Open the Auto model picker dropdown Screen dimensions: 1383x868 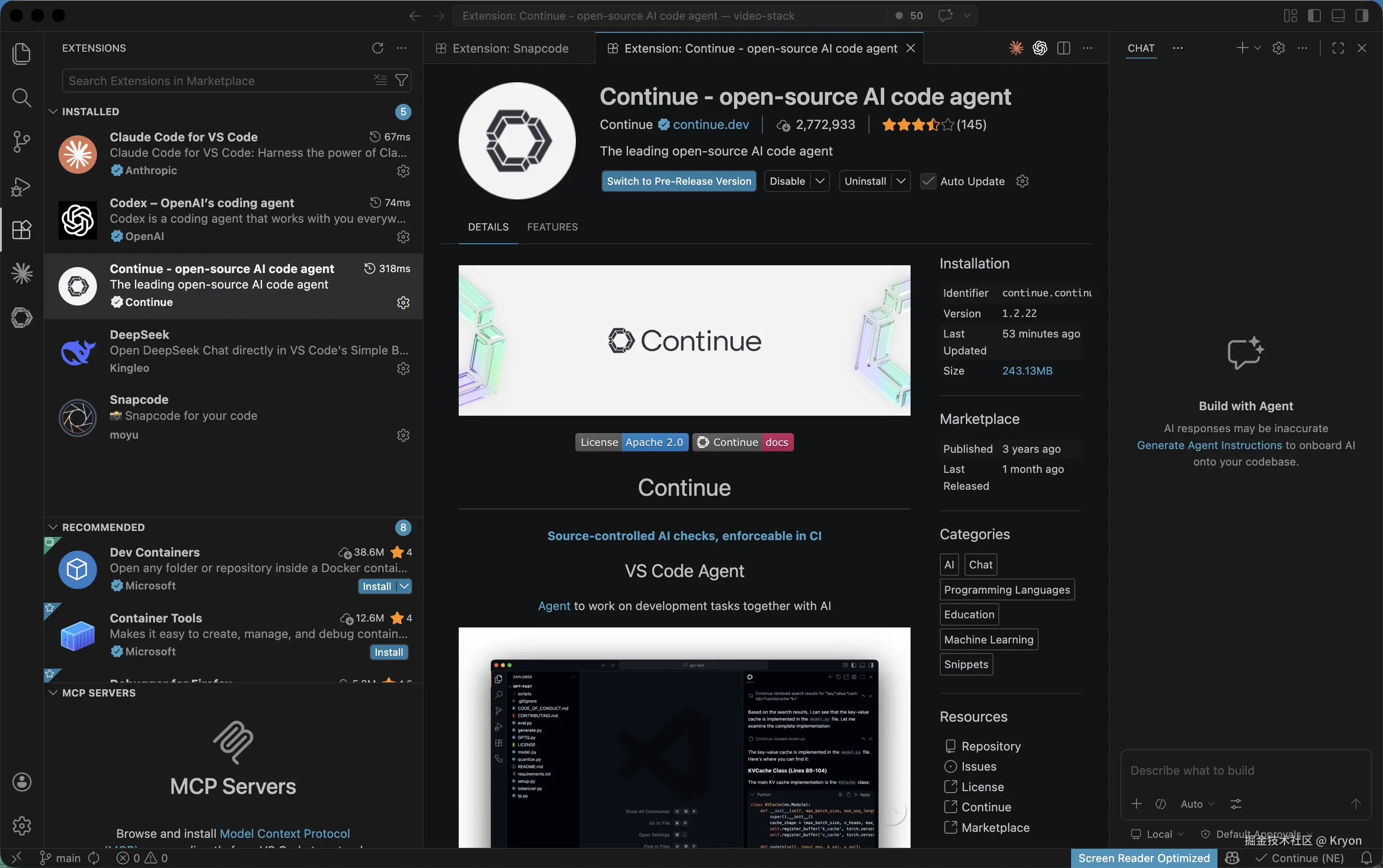[1197, 804]
